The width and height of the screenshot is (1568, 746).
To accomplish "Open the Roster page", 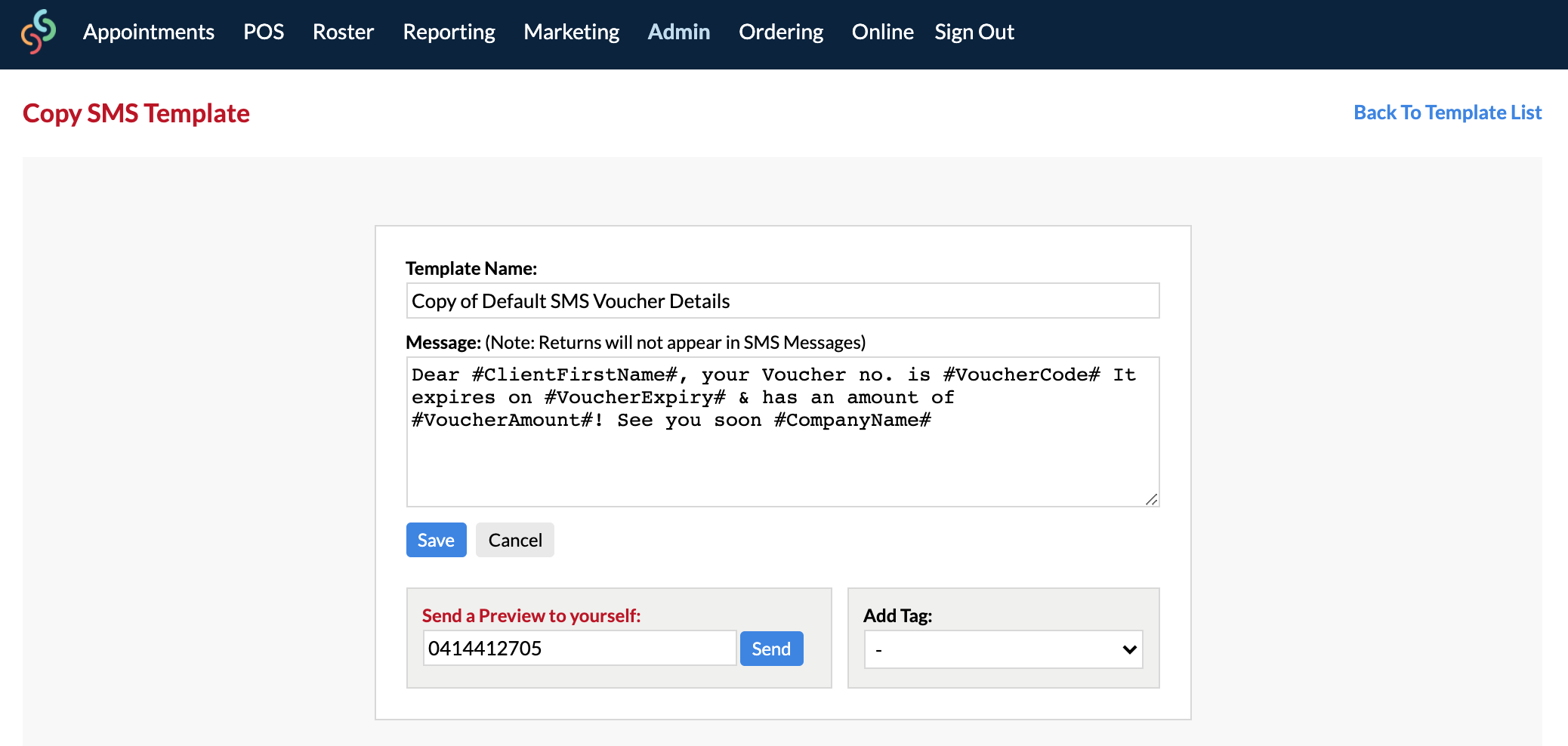I will [344, 32].
